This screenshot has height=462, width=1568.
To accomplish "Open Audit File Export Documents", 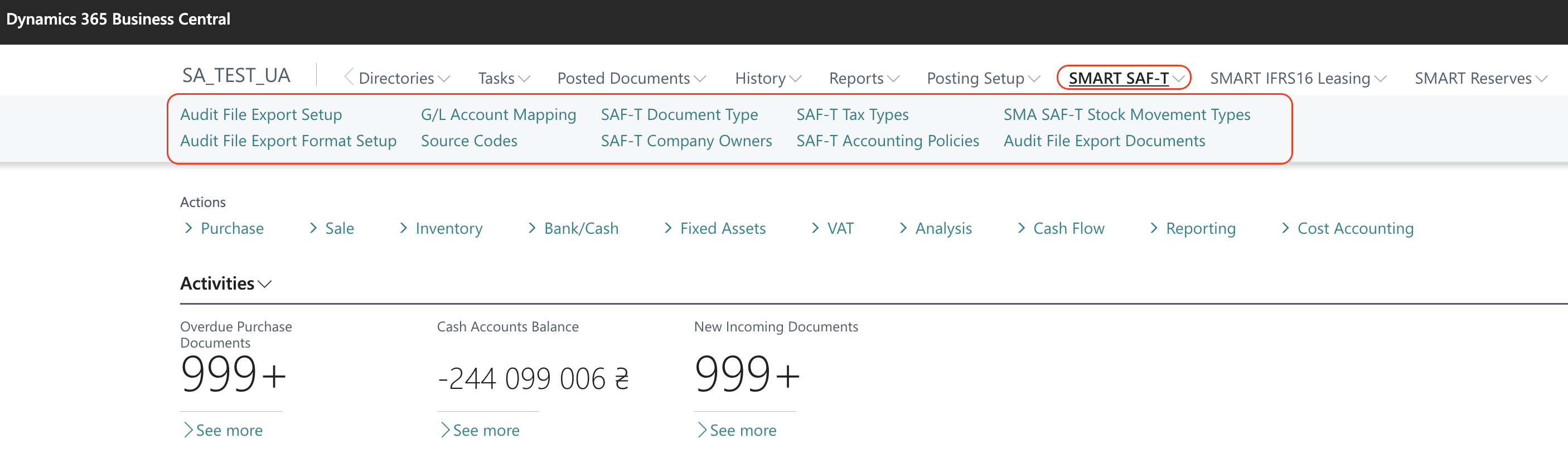I will tap(1104, 141).
